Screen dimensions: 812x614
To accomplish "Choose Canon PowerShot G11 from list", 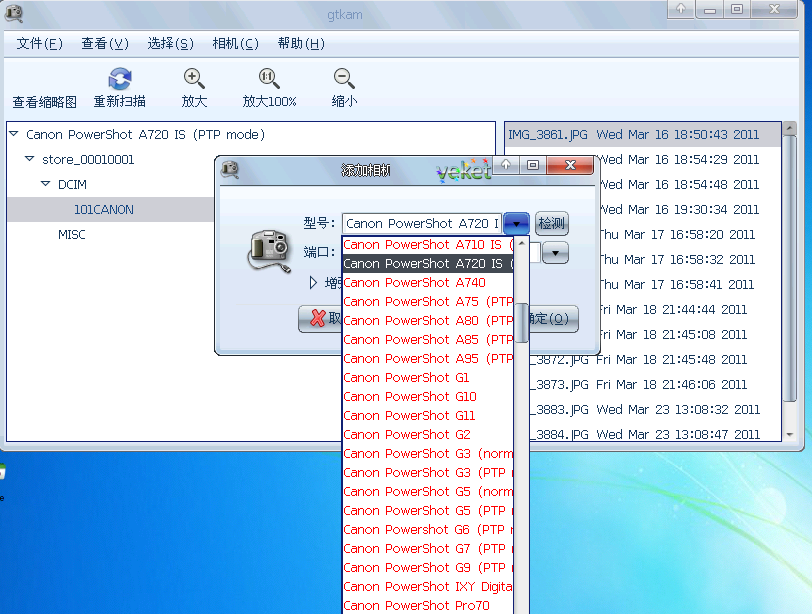I will pyautogui.click(x=428, y=416).
